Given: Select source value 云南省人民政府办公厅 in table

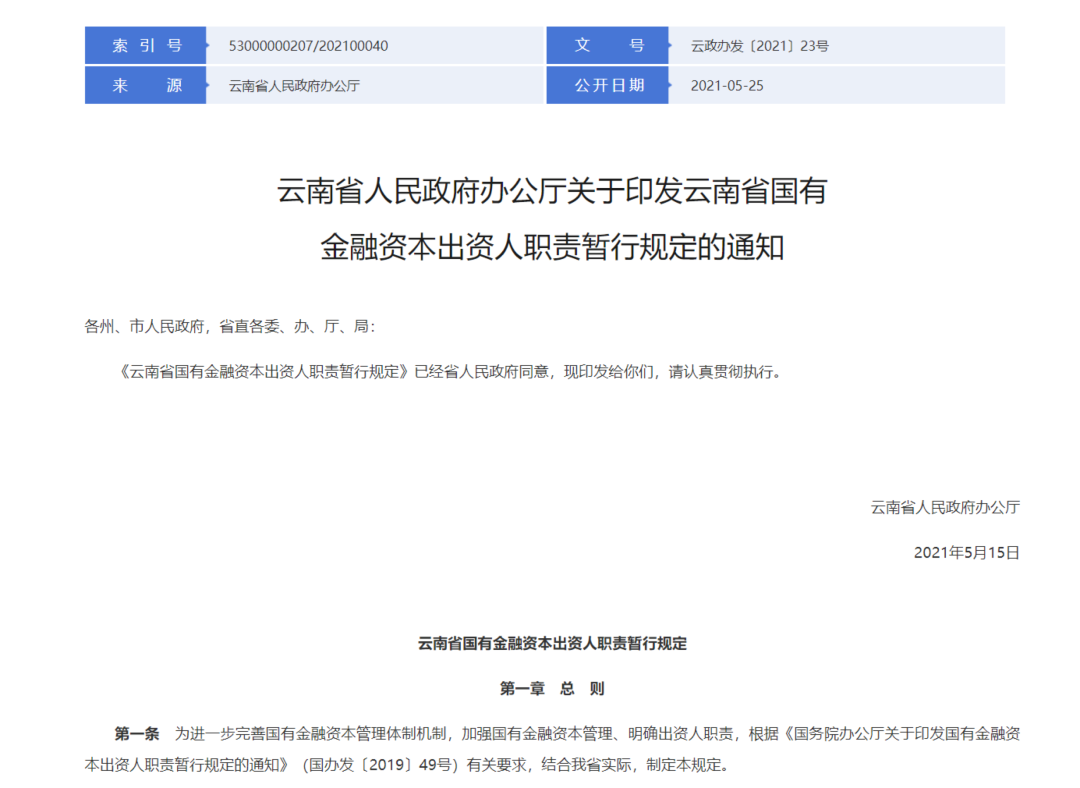Looking at the screenshot, I should [294, 86].
